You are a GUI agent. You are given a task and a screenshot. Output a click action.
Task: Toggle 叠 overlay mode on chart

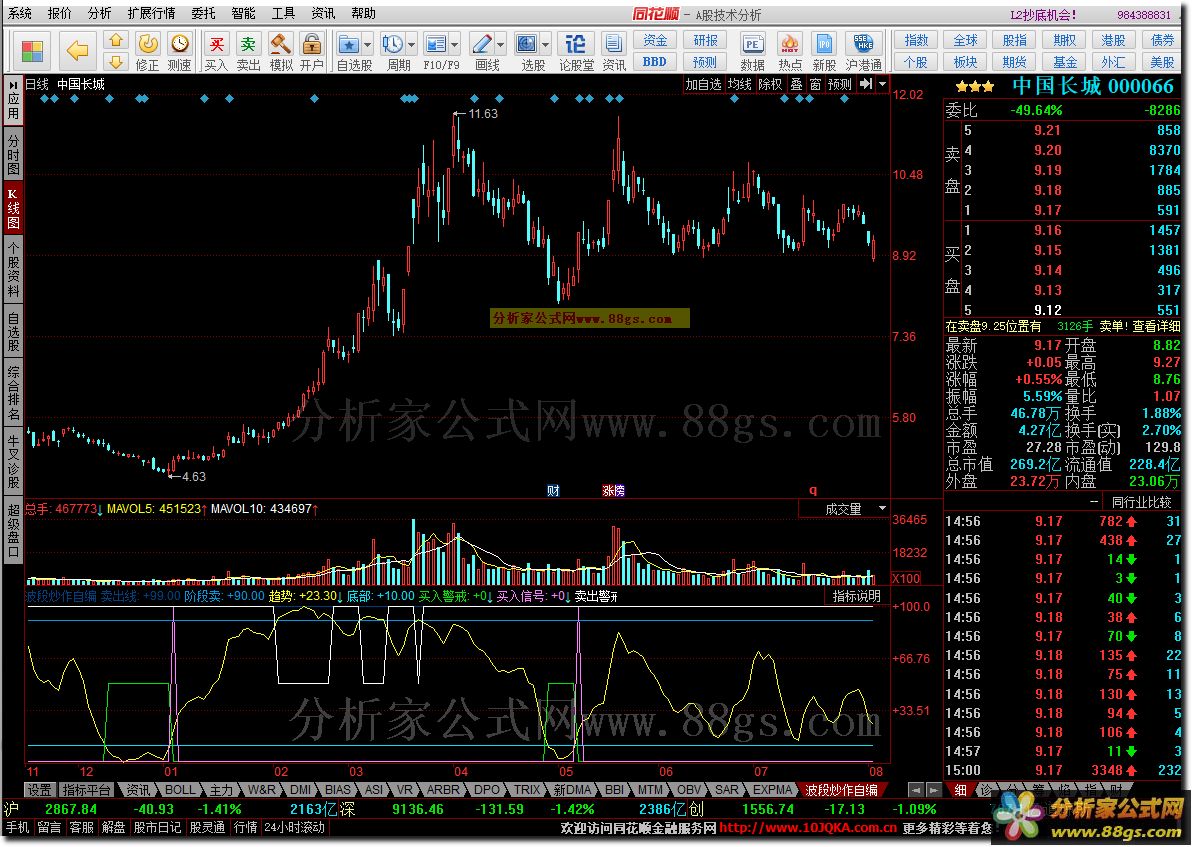[796, 84]
